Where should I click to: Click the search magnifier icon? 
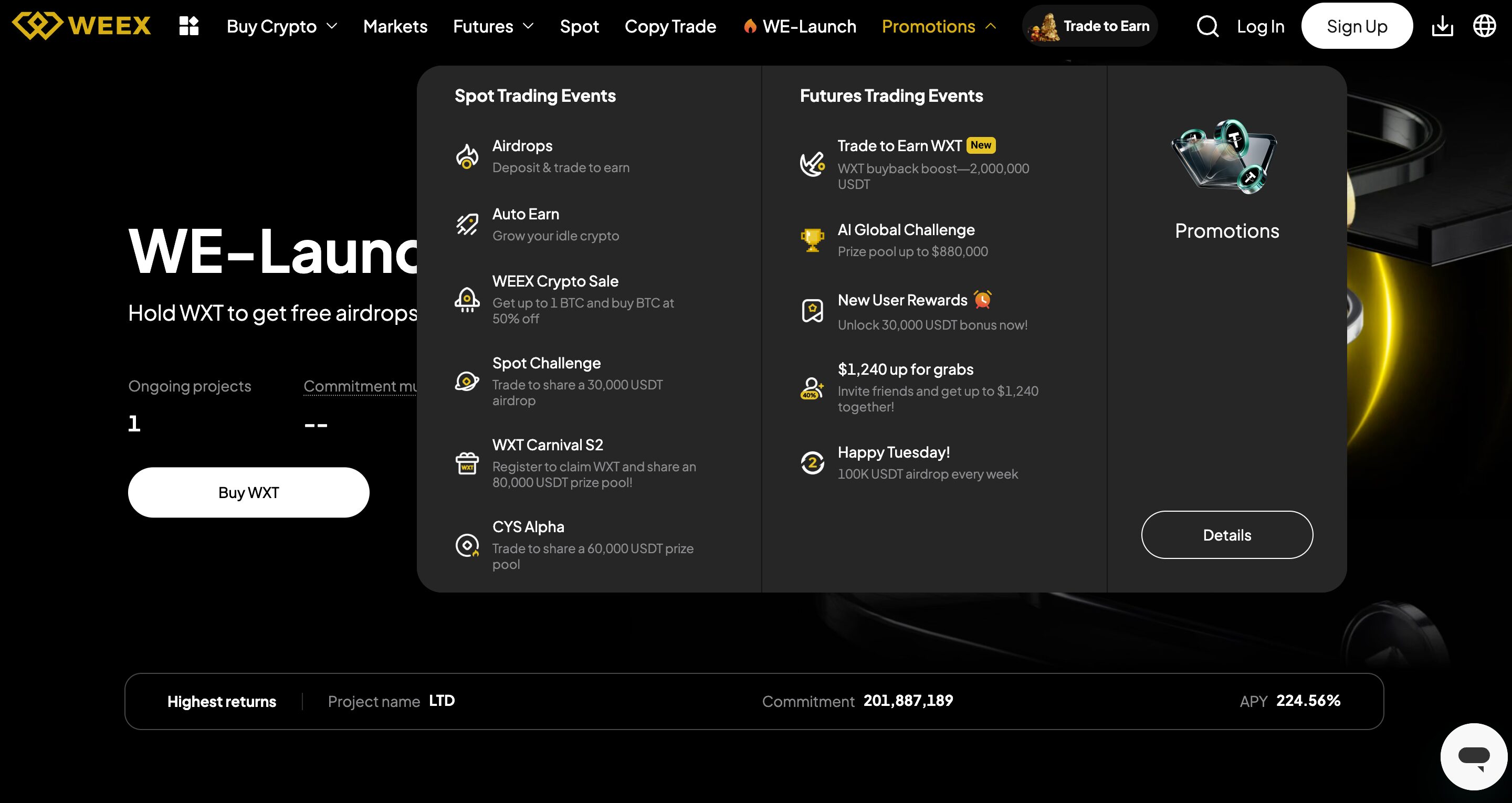(x=1207, y=26)
